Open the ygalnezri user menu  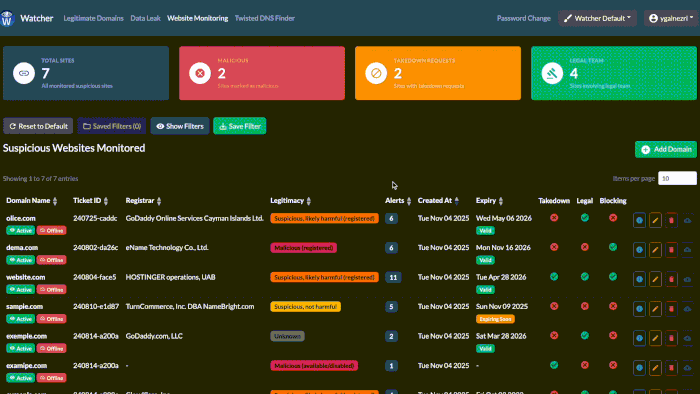coord(671,18)
